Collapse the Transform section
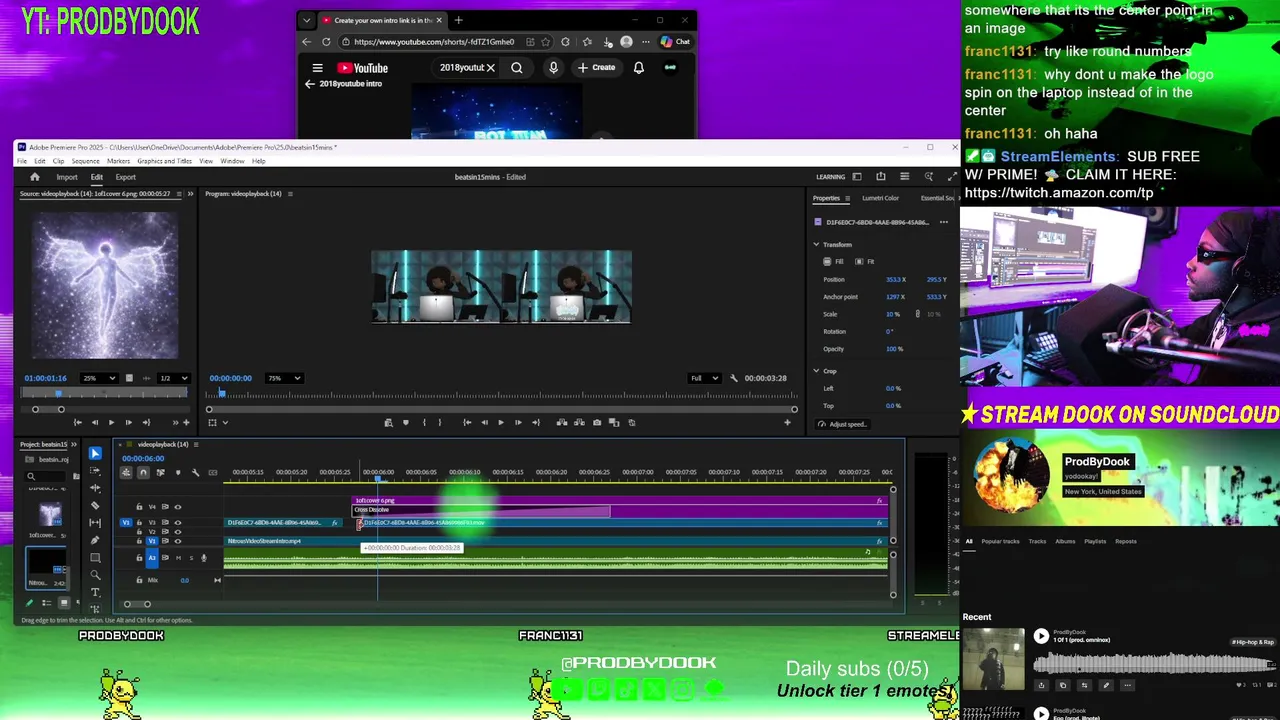This screenshot has width=1280, height=720. [816, 244]
